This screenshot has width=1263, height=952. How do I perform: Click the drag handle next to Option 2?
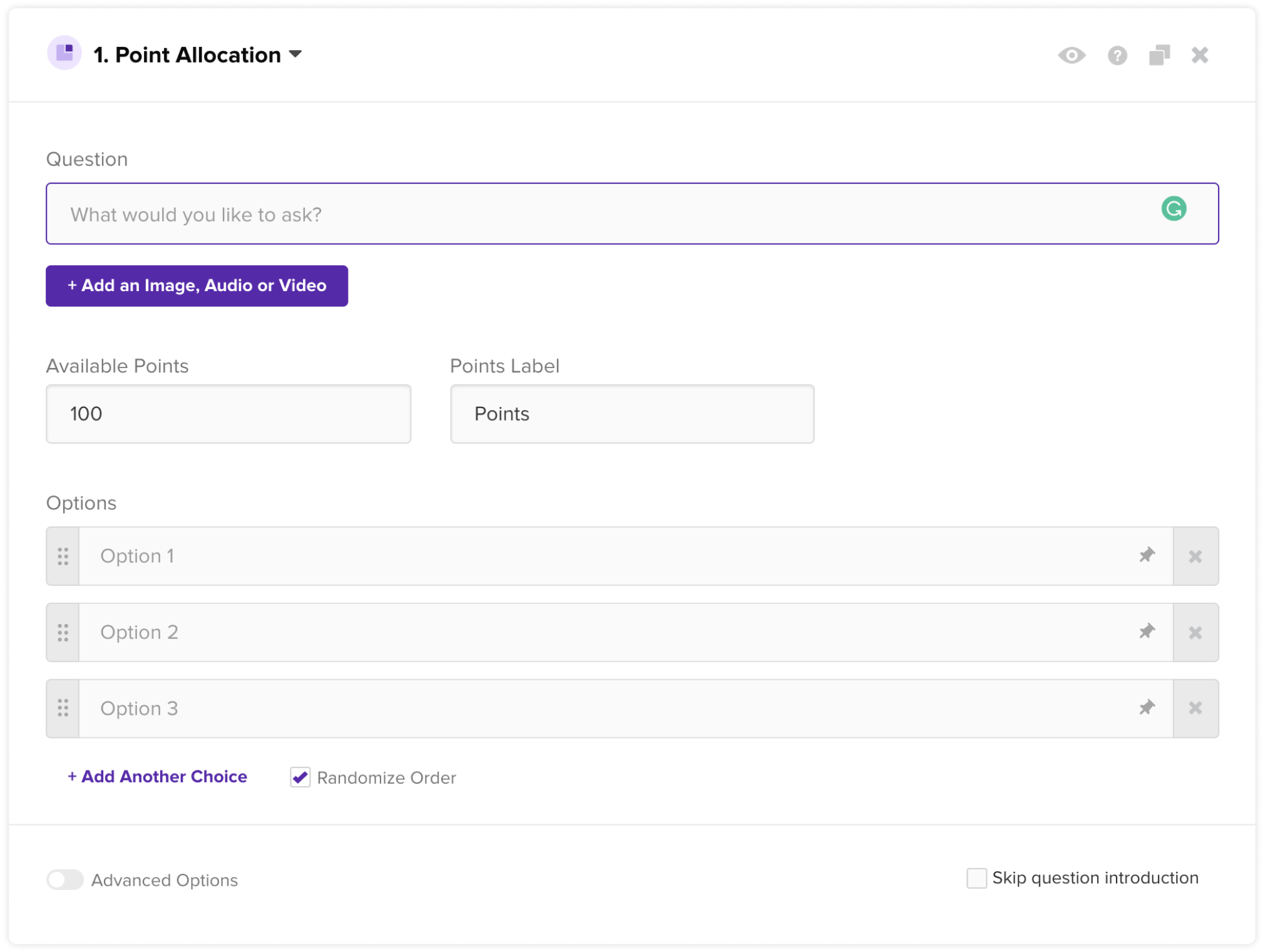point(62,632)
